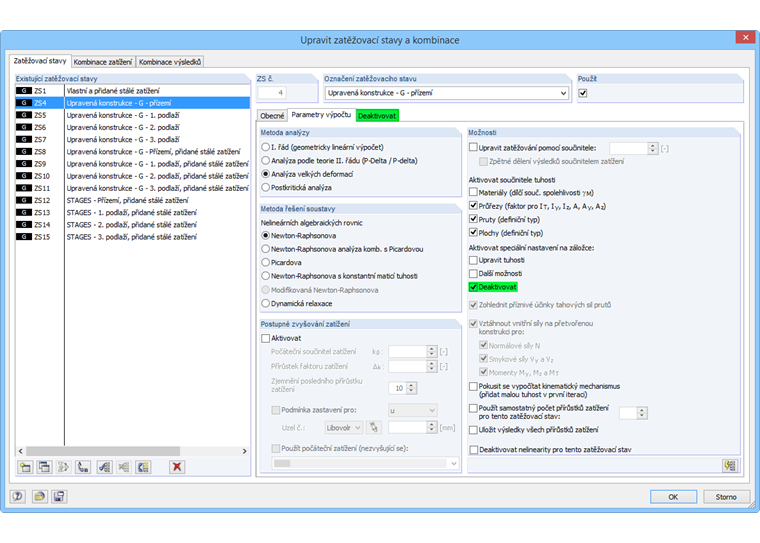Click stepper of Zjemnění posledního přírůstku value 10
Viewport: 760px width, 543px height.
point(412,388)
